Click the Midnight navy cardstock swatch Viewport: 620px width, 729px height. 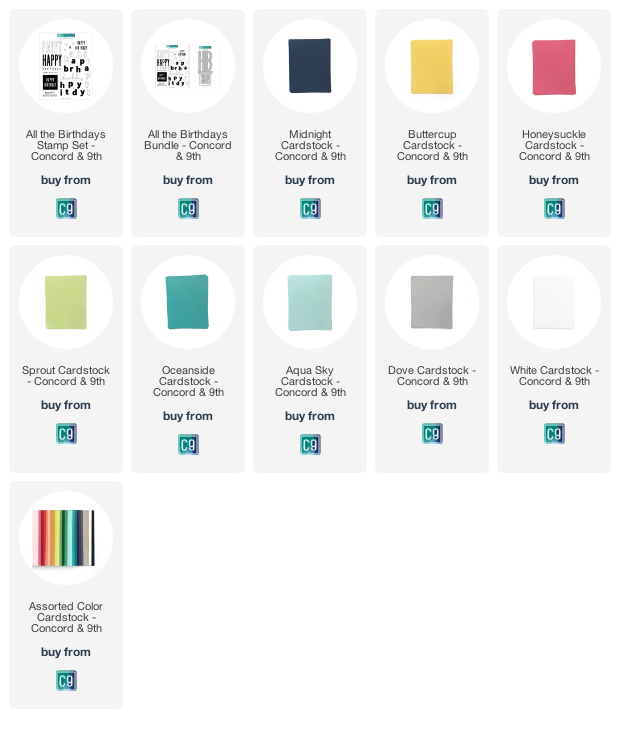pyautogui.click(x=310, y=66)
